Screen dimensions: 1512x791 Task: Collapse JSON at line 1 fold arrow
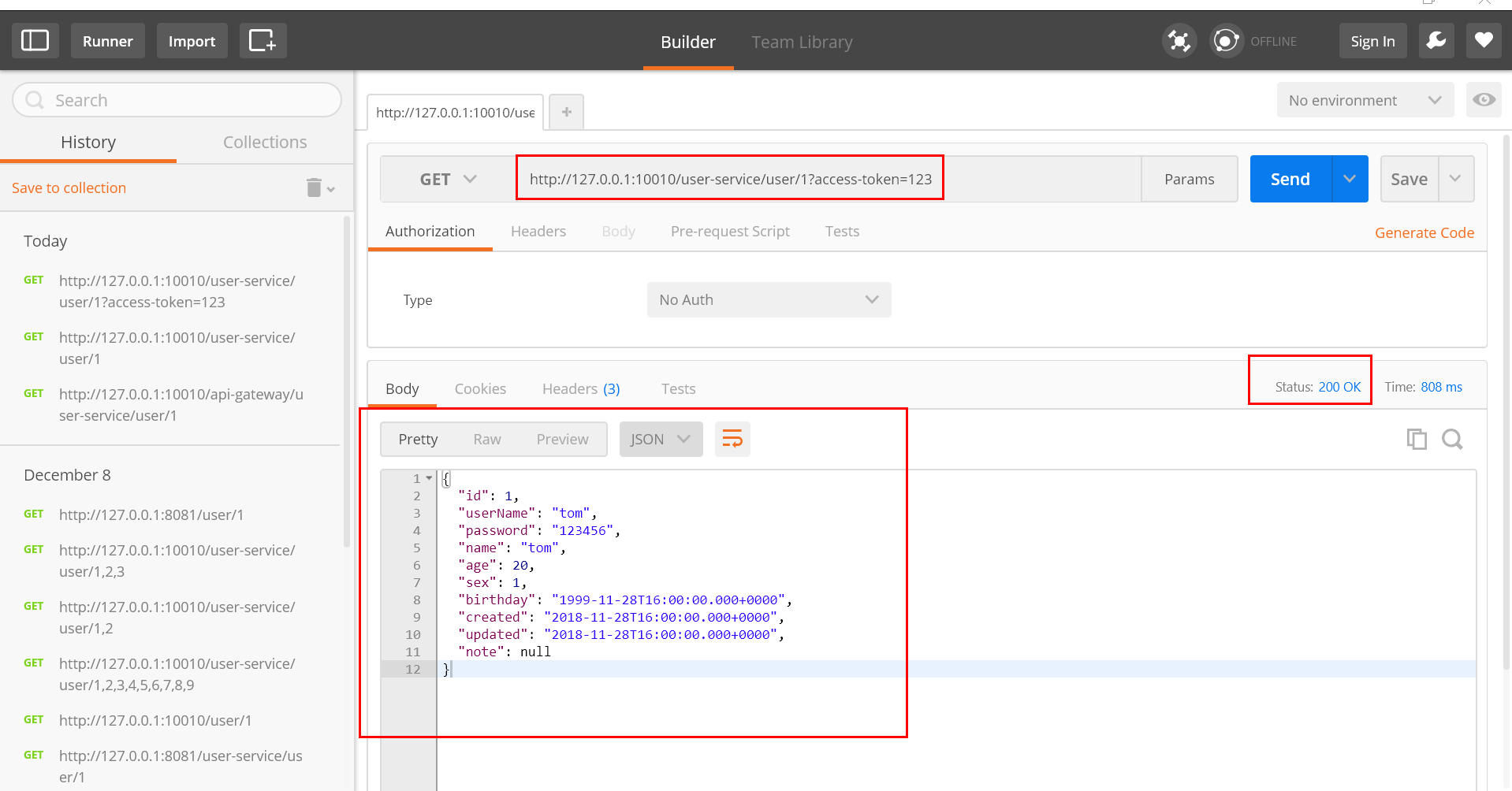[x=429, y=478]
